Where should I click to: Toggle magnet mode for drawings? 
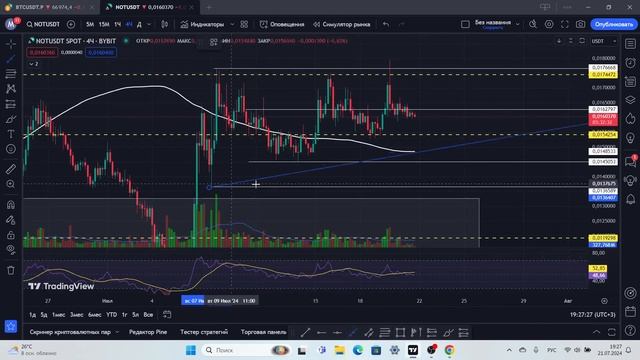[11, 204]
